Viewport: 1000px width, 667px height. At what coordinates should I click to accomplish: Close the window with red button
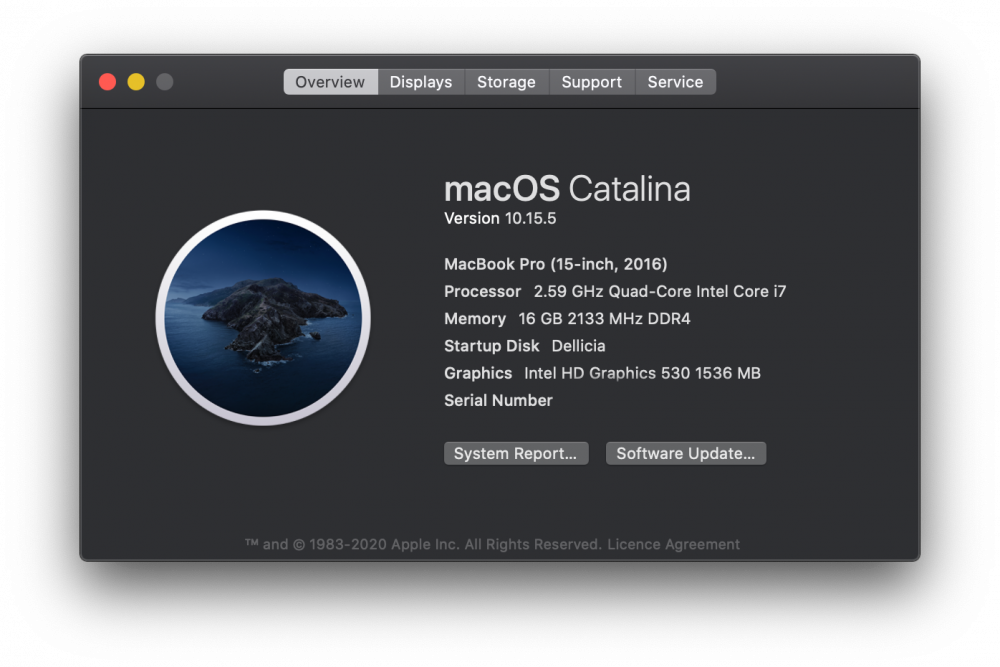point(108,82)
